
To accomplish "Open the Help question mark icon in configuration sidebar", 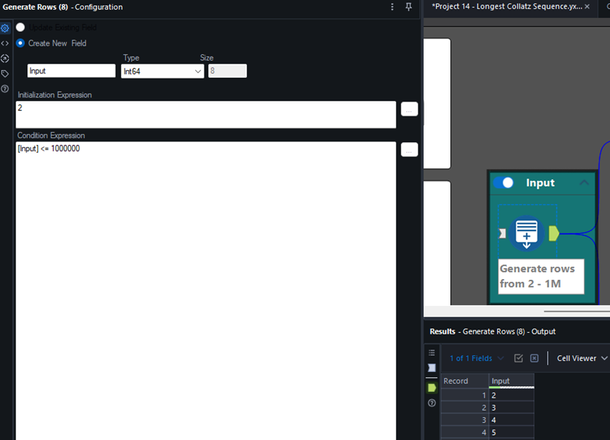I will tap(5, 89).
